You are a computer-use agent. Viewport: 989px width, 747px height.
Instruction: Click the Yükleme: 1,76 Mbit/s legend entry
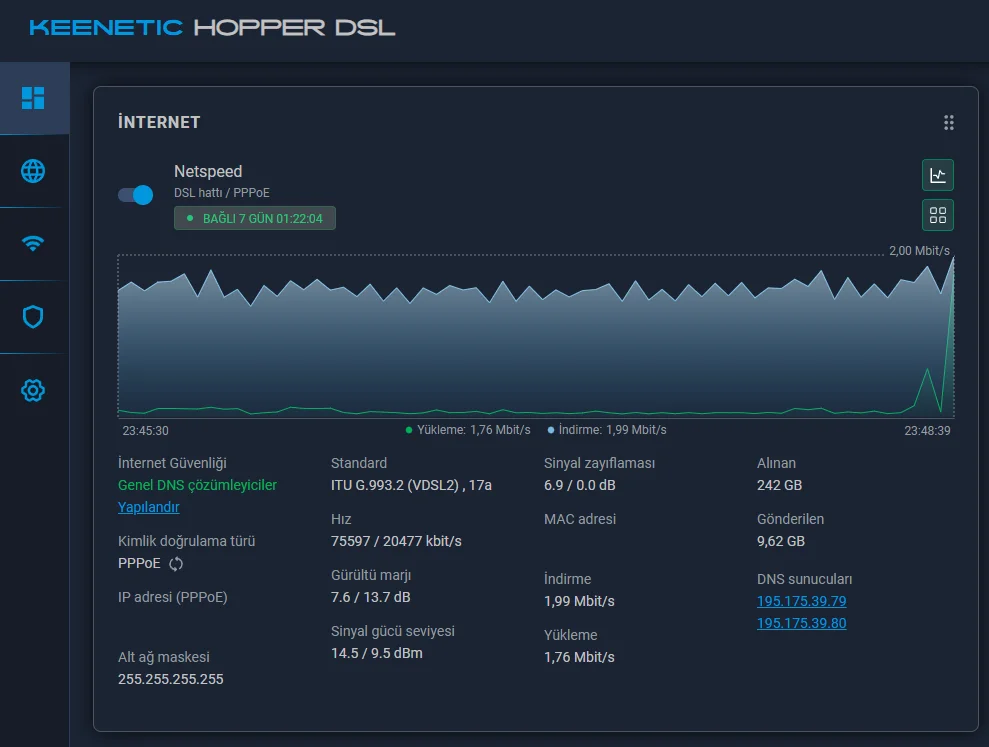(x=467, y=430)
